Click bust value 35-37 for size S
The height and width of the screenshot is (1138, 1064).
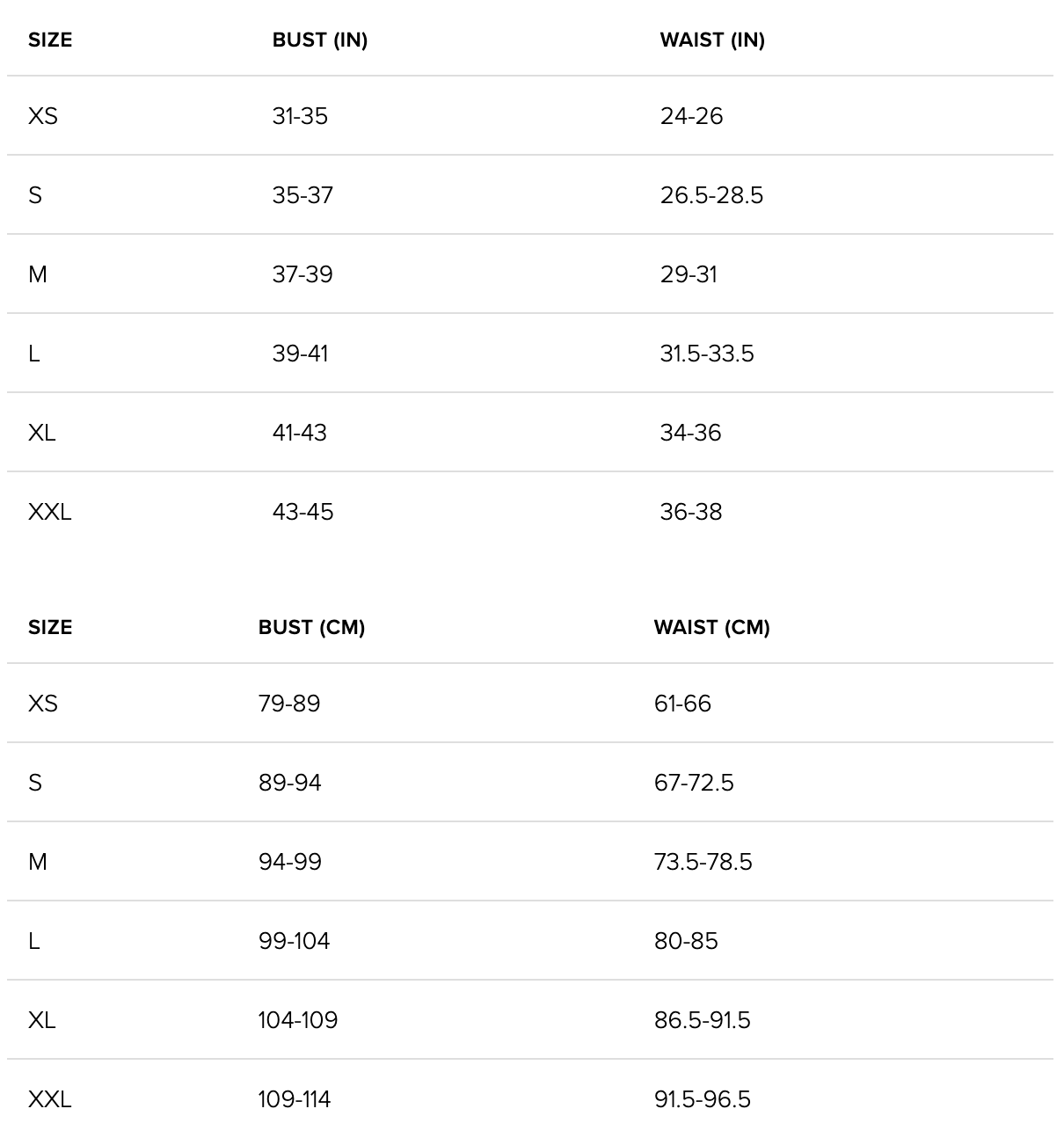pyautogui.click(x=302, y=195)
